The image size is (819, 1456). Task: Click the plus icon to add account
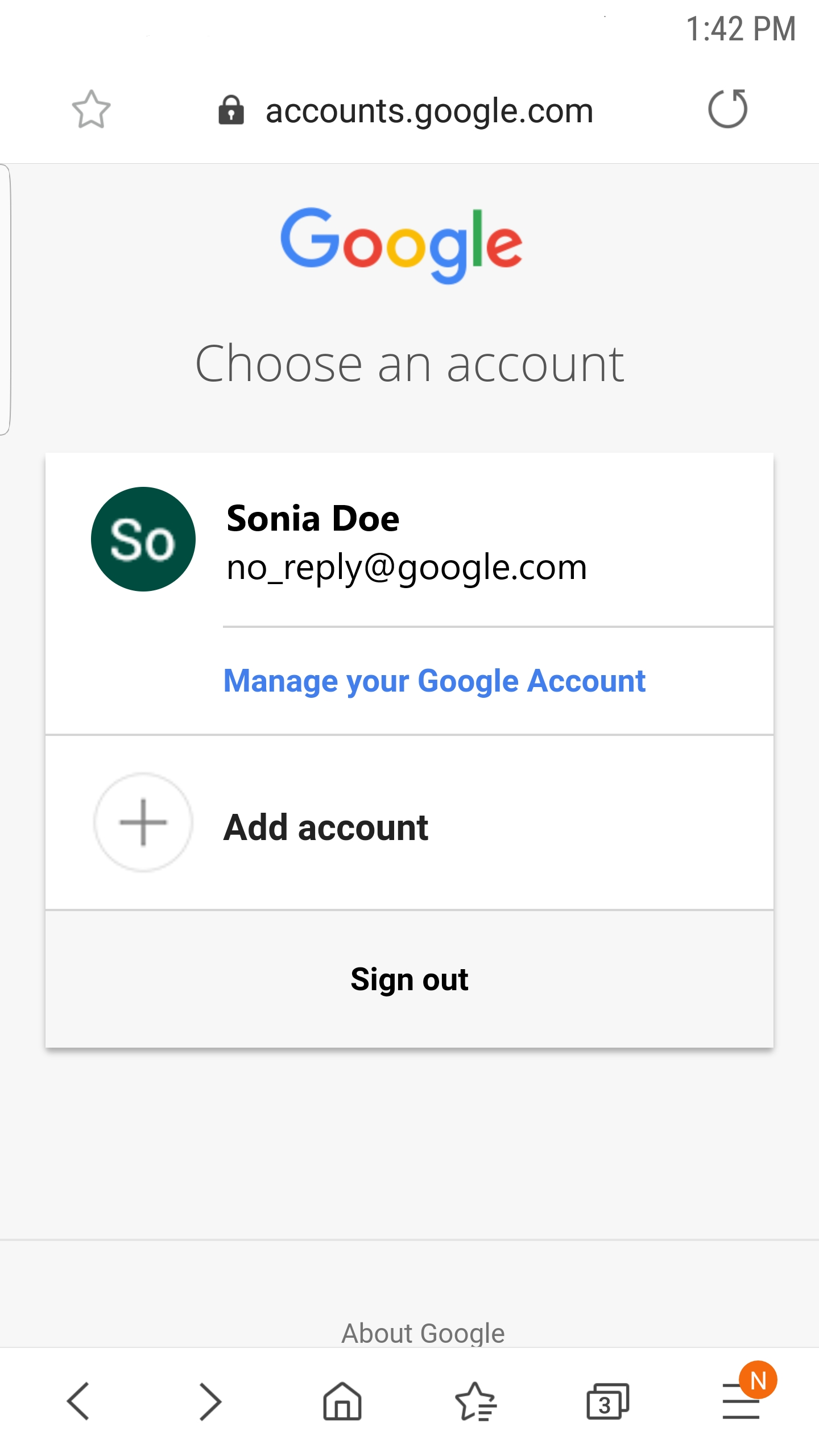point(143,822)
